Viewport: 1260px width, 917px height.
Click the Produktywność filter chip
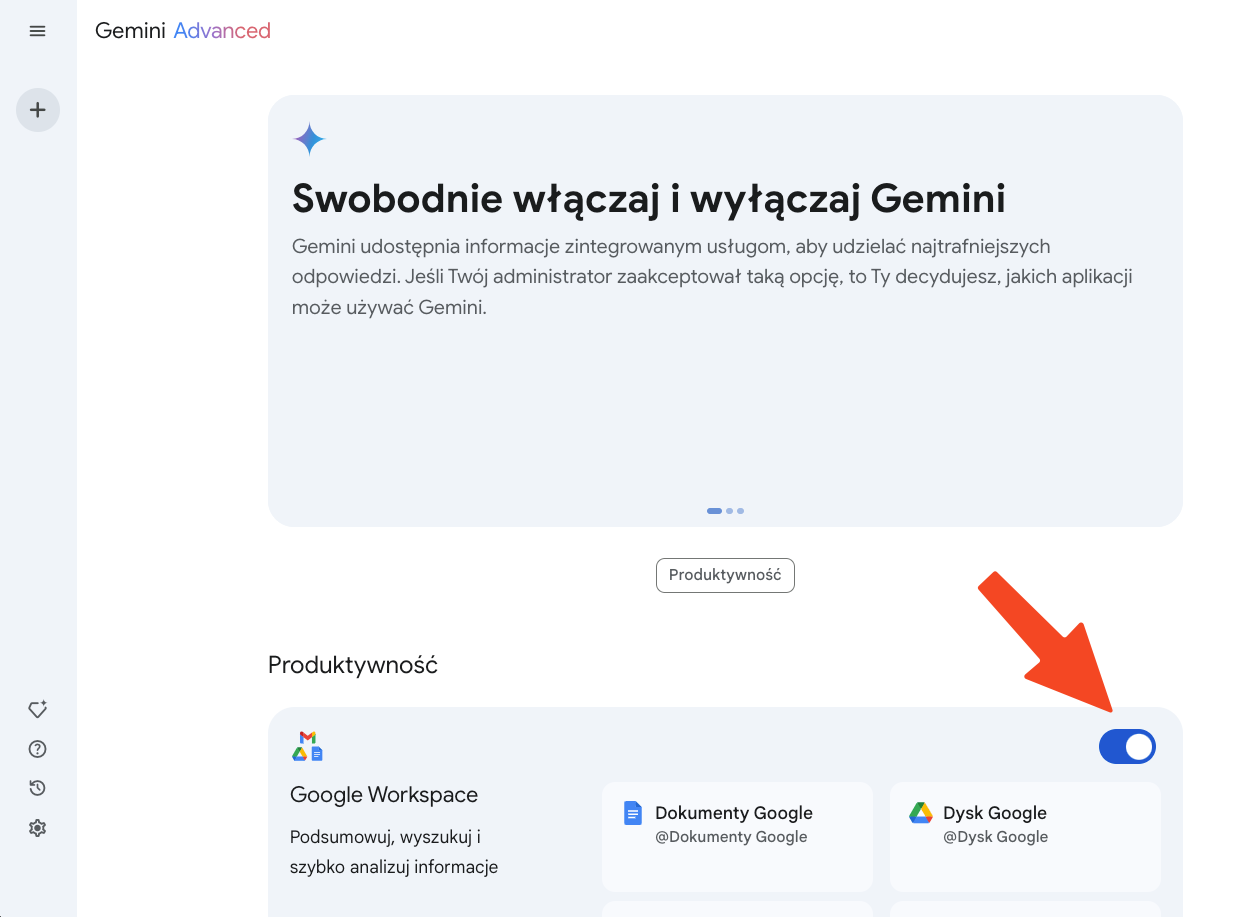click(x=725, y=575)
